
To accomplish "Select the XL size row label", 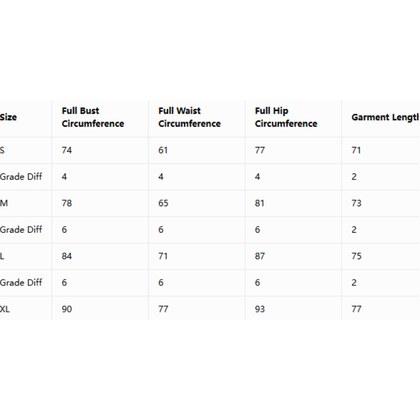I will point(5,309).
